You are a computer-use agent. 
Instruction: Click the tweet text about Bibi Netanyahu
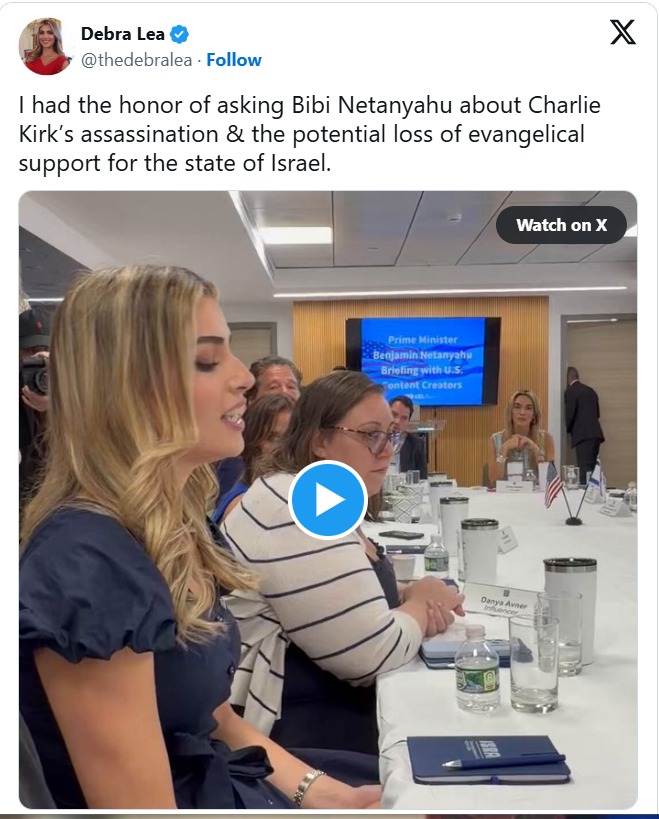pyautogui.click(x=310, y=134)
